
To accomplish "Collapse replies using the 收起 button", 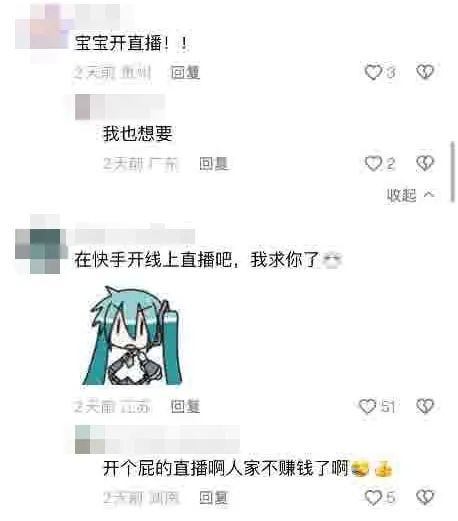I will click(410, 195).
